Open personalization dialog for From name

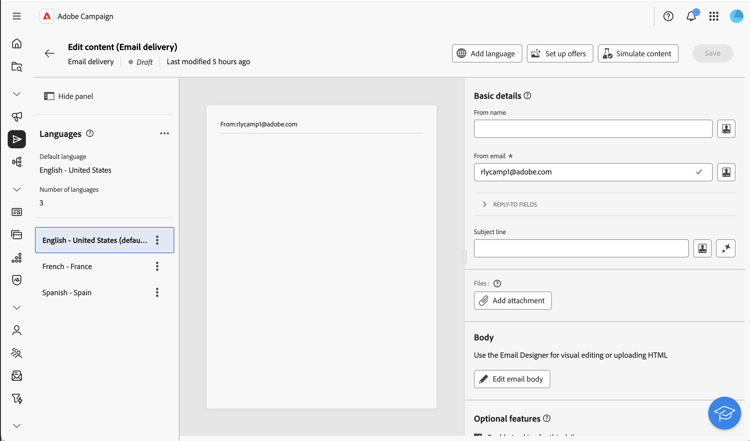726,129
